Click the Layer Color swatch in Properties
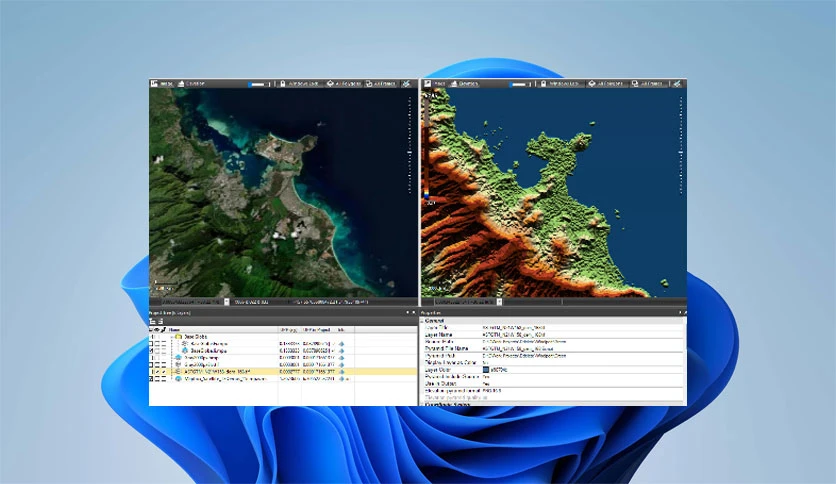Image resolution: width=836 pixels, height=484 pixels. 486,369
